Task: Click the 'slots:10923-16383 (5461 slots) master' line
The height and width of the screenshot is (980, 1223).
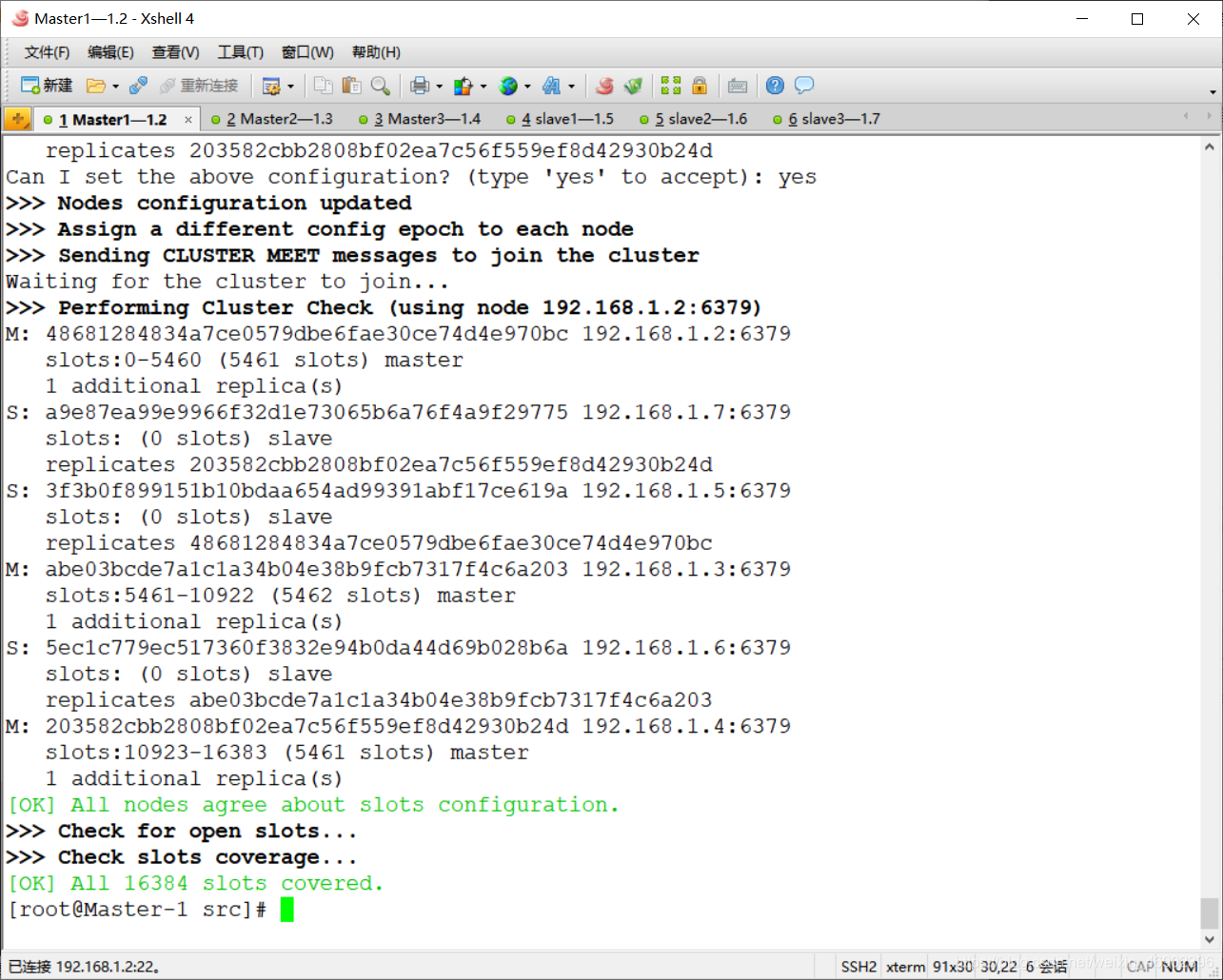Action: click(286, 753)
